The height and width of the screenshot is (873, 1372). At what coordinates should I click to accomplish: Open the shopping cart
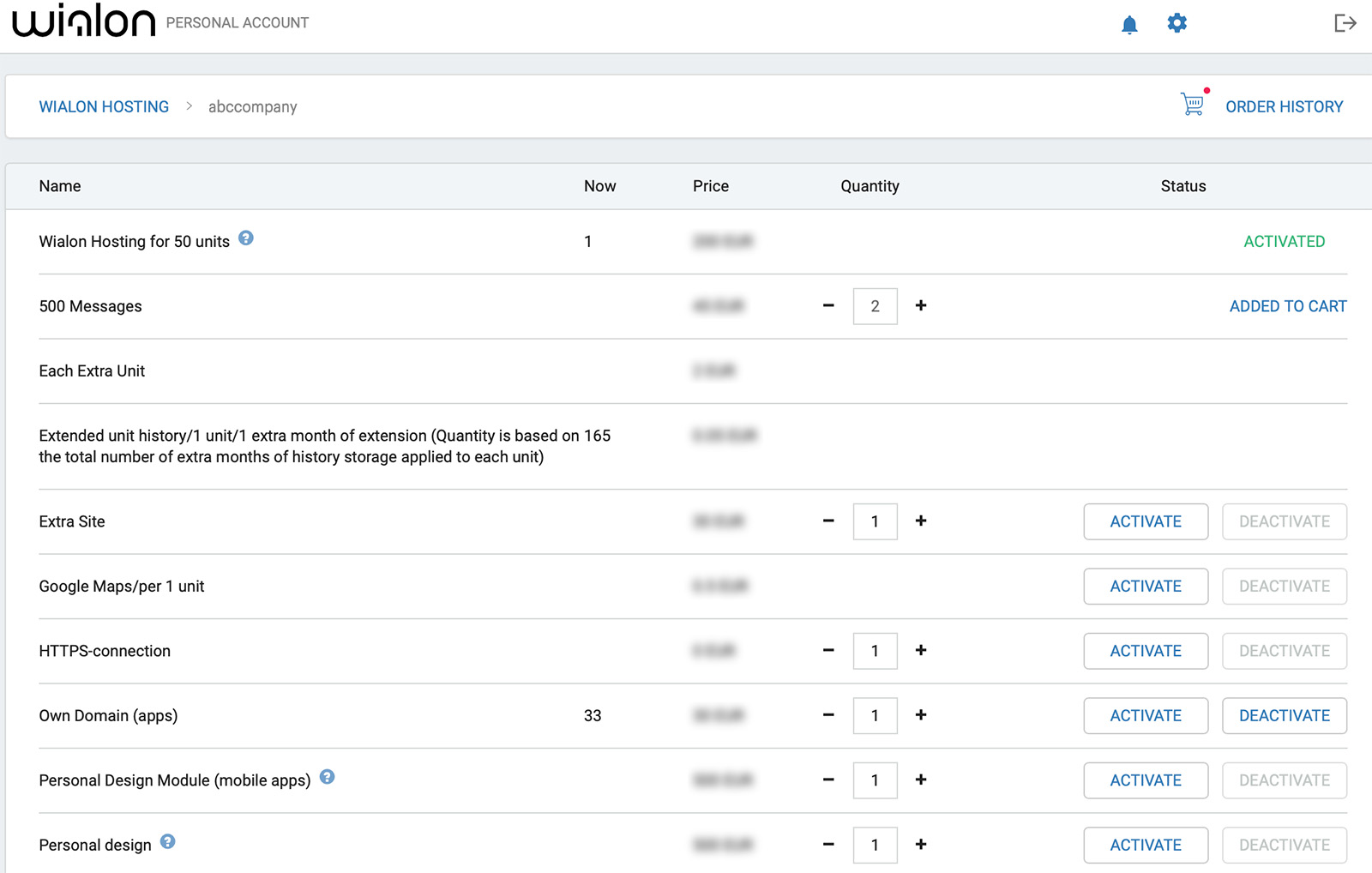[1192, 105]
